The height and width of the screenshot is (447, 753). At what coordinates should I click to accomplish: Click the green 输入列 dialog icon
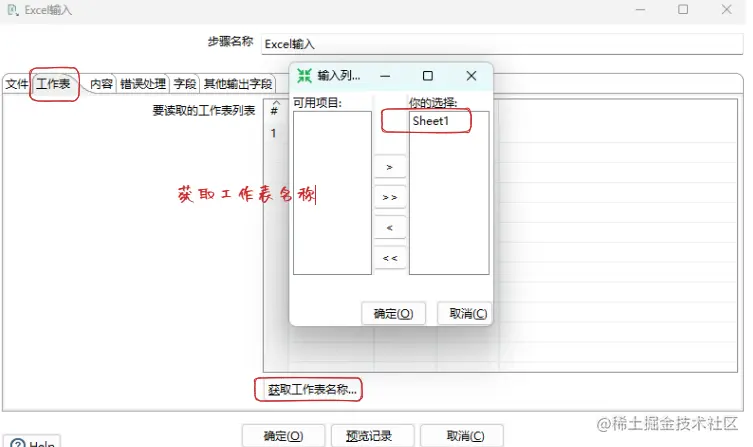pos(304,75)
